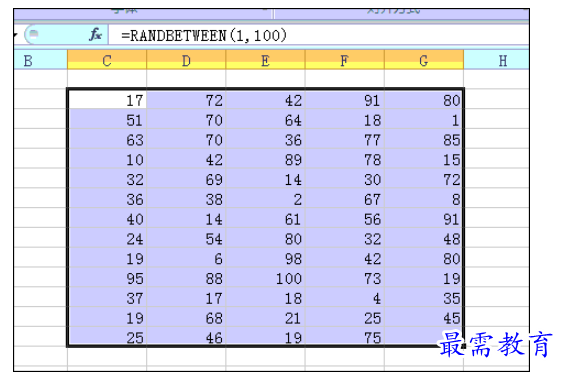The image size is (561, 376).
Task: Select cell with value 45
Action: [x=424, y=317]
